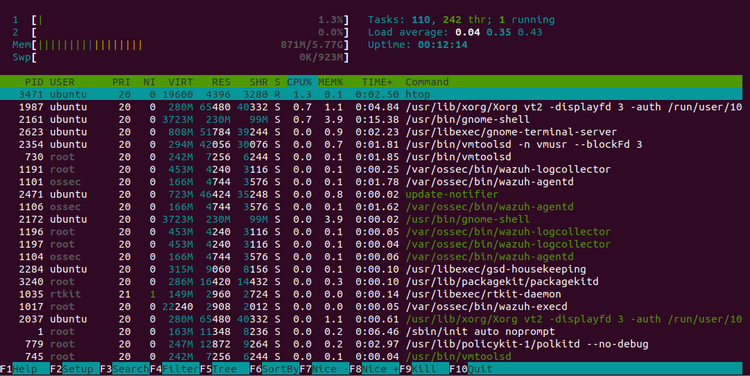Viewport: 750px width, 376px height.
Task: Open F6 SortBy selector
Action: (274, 369)
